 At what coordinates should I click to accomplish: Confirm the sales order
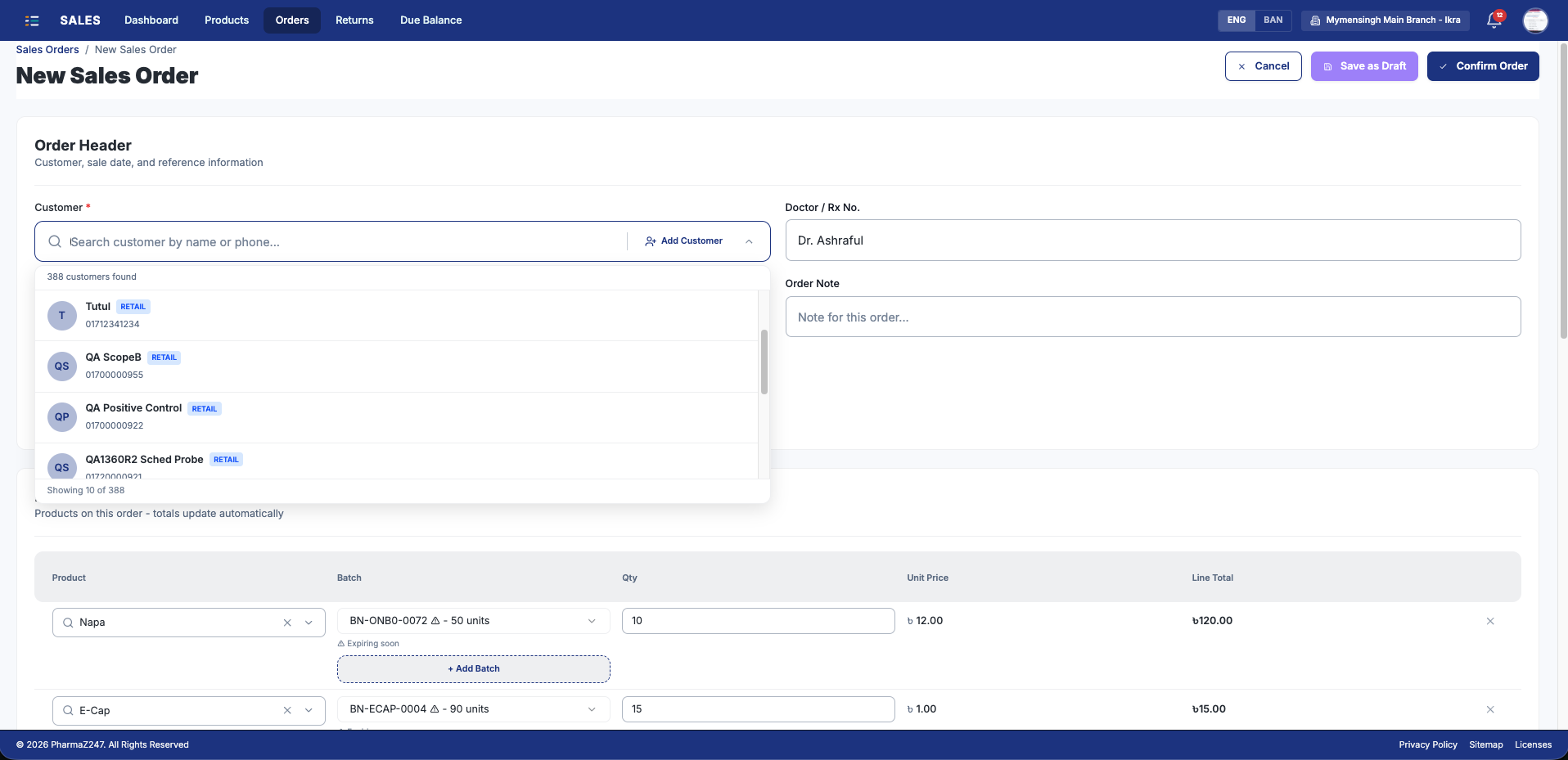tap(1483, 66)
